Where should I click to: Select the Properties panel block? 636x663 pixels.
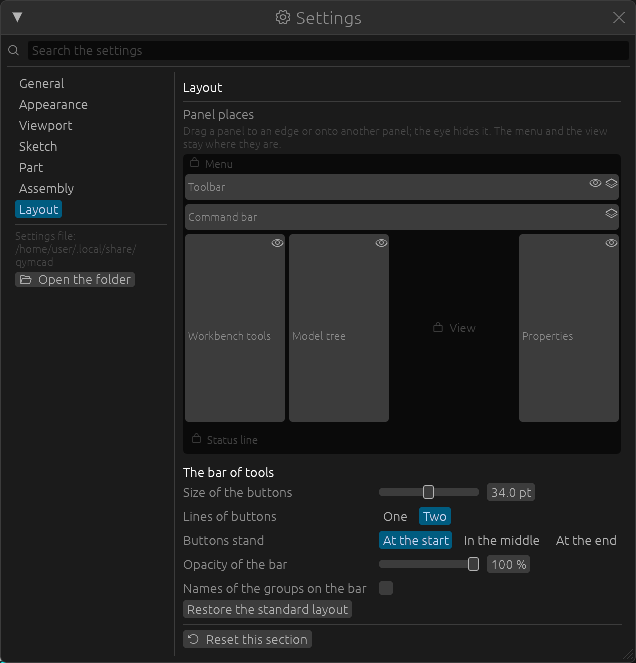569,328
